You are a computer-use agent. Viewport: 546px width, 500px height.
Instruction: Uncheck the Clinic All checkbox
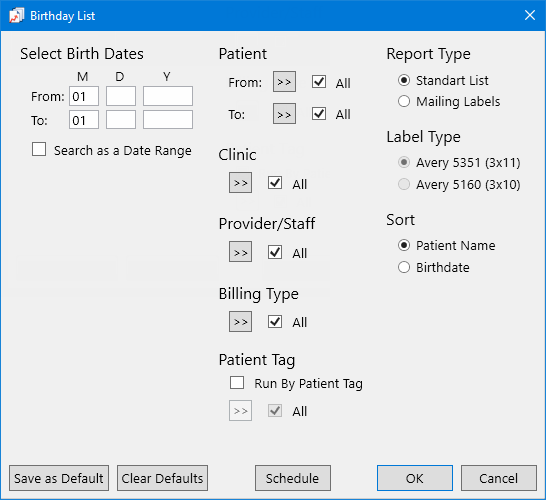click(275, 182)
